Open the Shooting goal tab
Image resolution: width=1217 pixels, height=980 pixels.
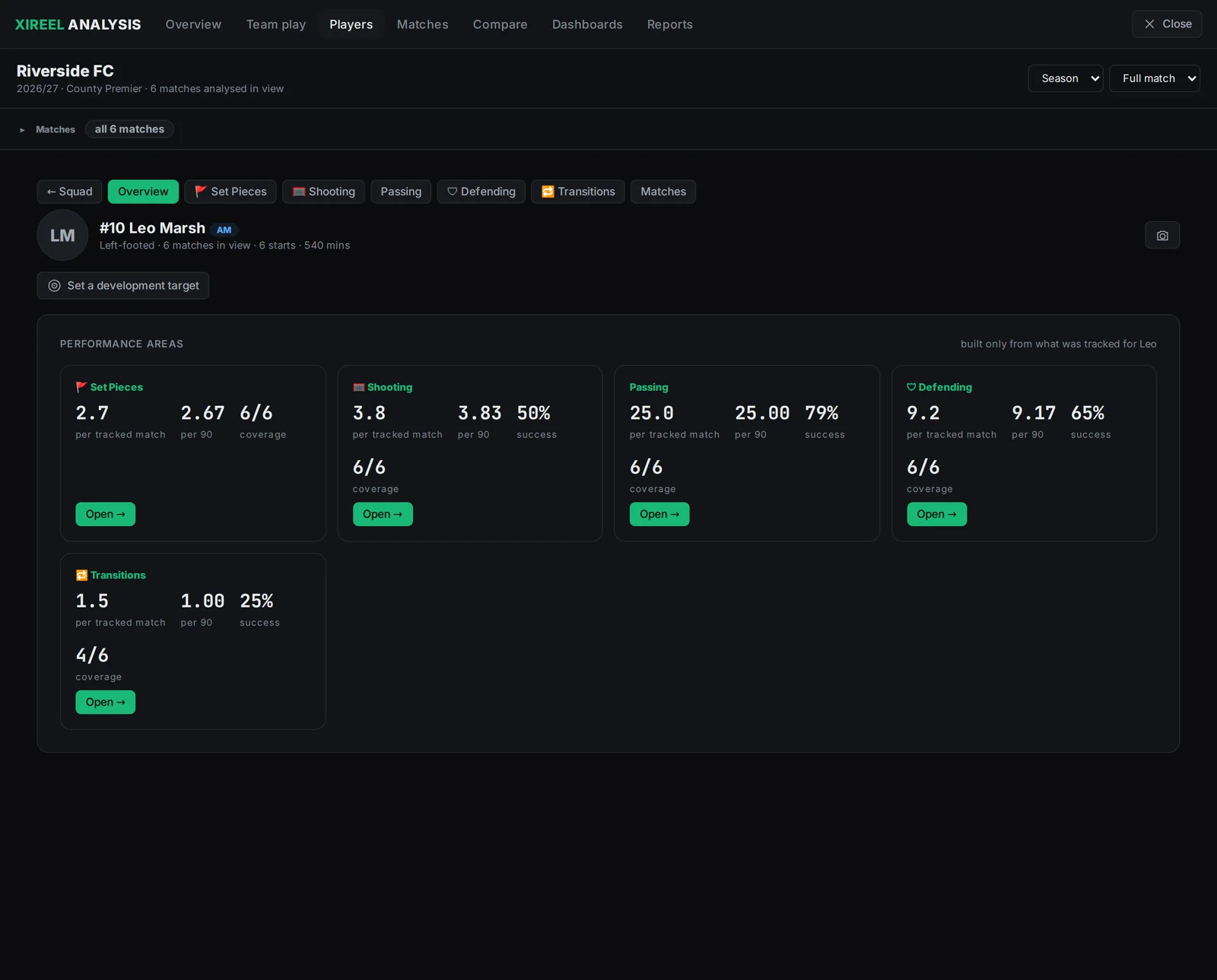click(x=323, y=192)
